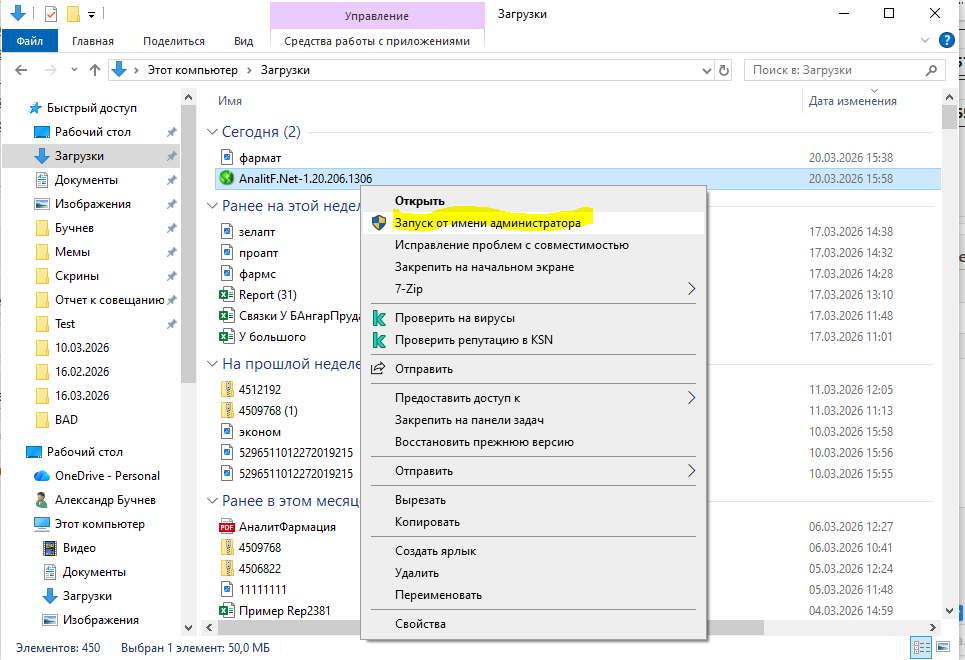Click the PDF icon of 'АналитФармация' file
Screen dimensions: 965x660
coord(226,527)
